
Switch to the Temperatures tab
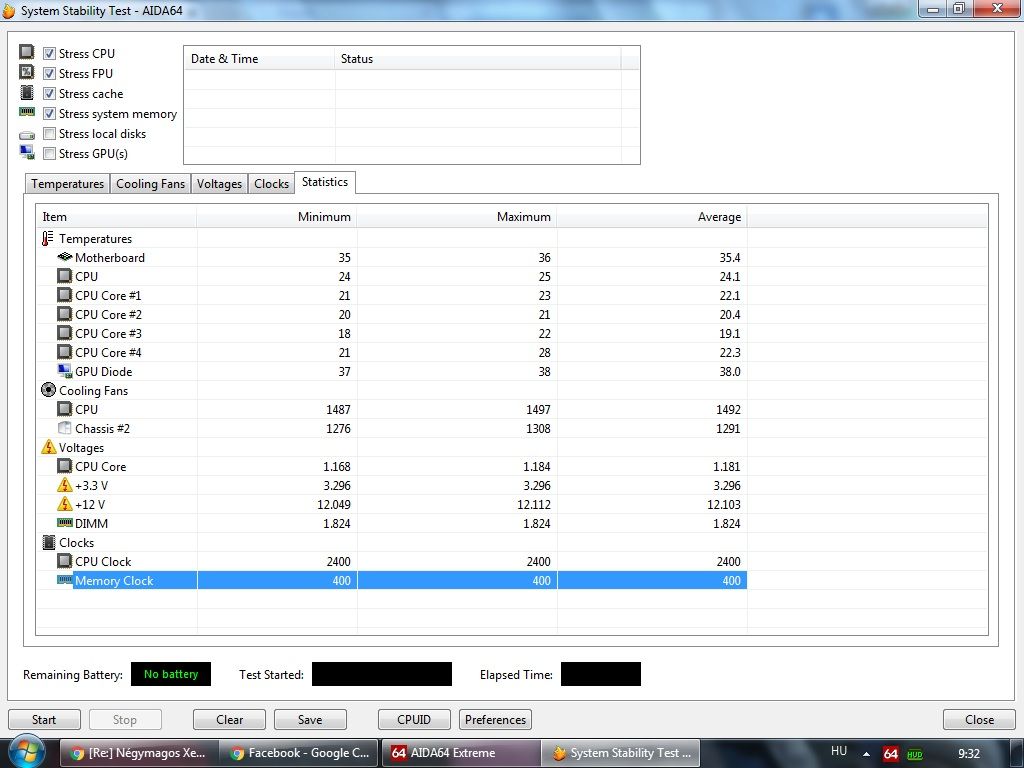67,184
